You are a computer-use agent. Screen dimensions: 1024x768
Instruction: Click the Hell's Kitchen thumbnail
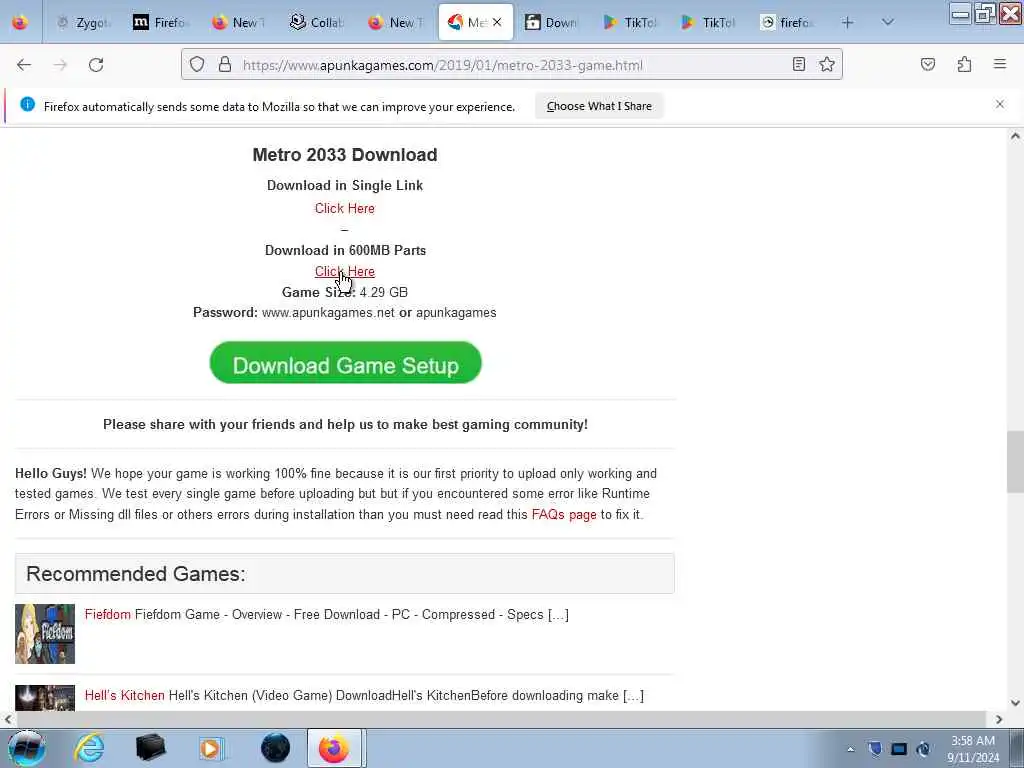[x=45, y=697]
